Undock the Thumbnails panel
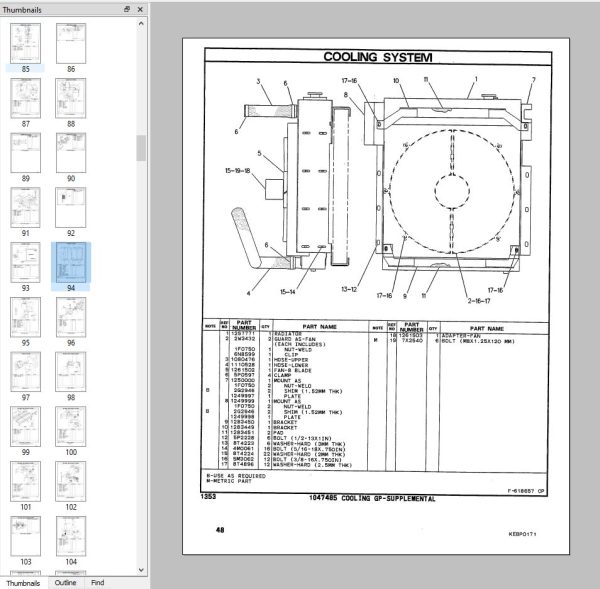The height and width of the screenshot is (589, 600). tap(127, 10)
